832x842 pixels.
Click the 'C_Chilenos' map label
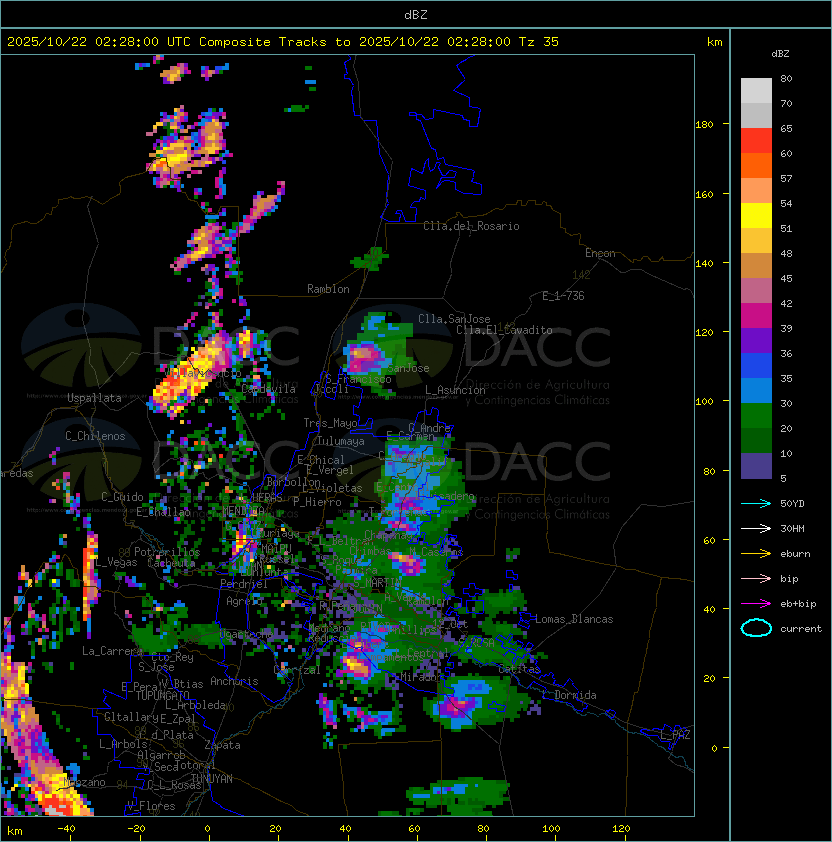(x=95, y=437)
